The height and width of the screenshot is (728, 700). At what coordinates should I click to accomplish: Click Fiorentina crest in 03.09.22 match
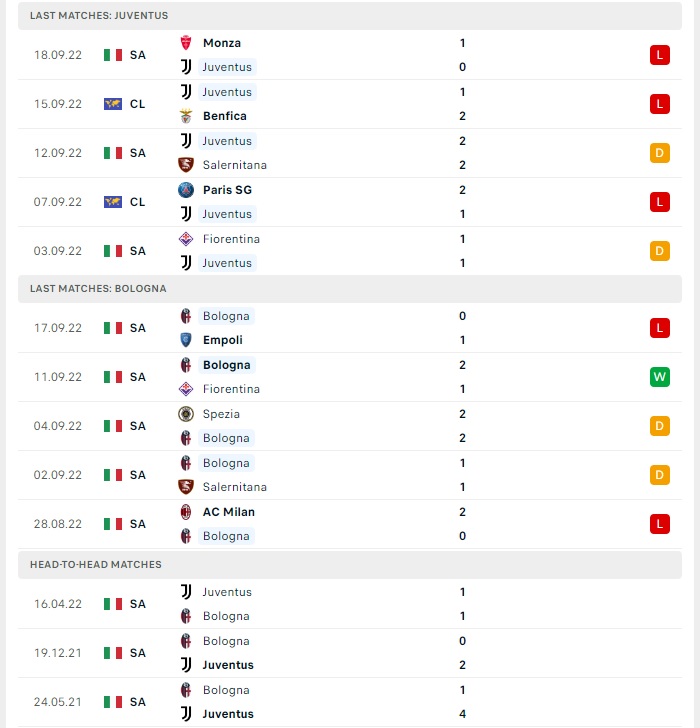coord(186,239)
